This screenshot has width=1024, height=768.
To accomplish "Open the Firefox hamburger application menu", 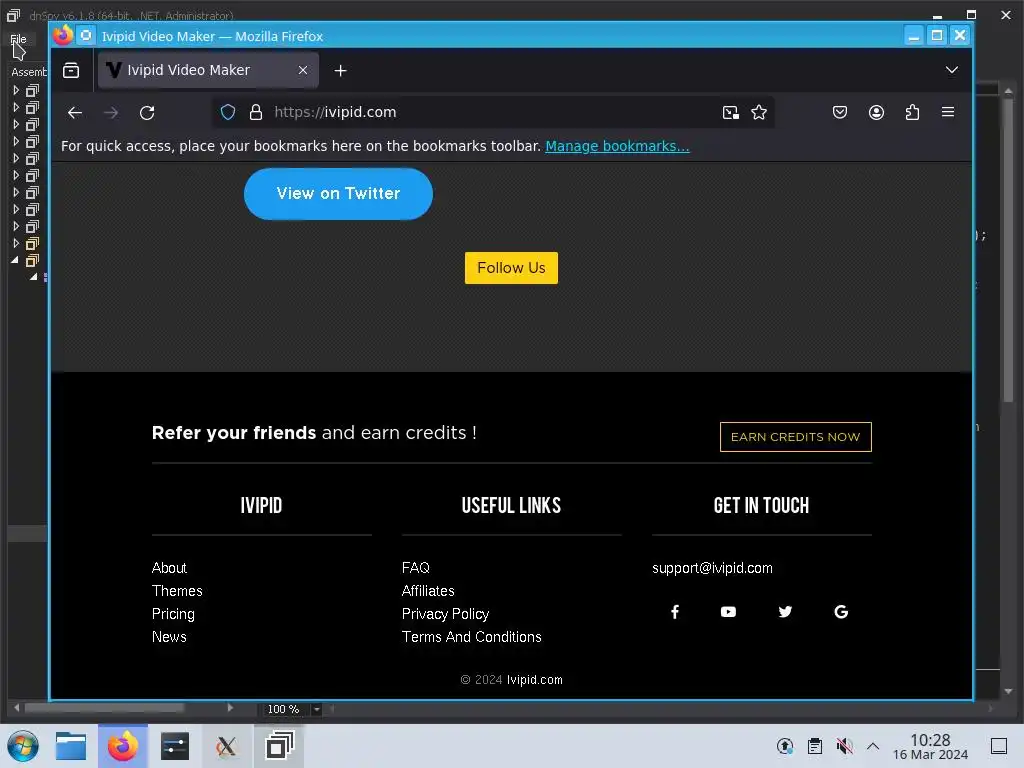I will pyautogui.click(x=948, y=112).
